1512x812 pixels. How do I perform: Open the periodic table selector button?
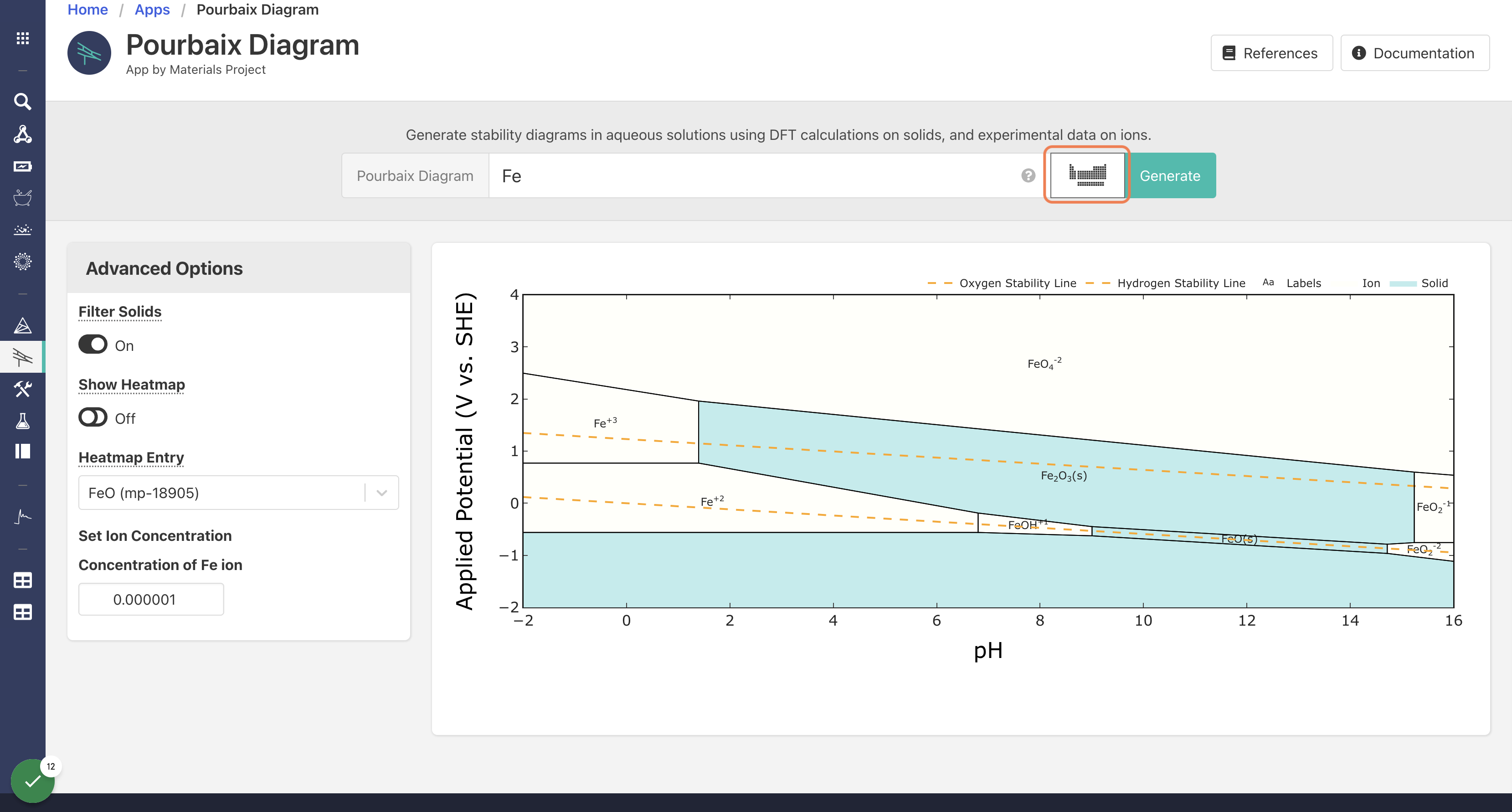(x=1087, y=175)
